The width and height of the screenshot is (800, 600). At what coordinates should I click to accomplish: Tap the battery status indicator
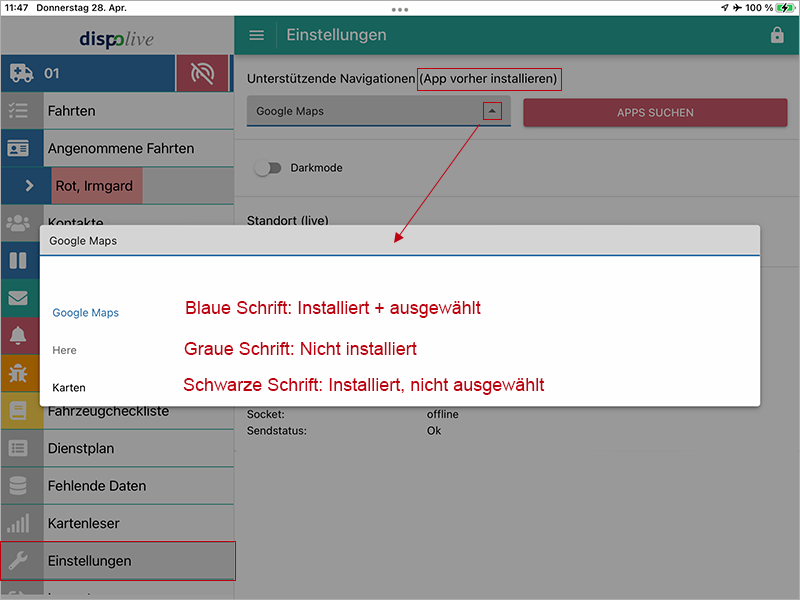(785, 8)
